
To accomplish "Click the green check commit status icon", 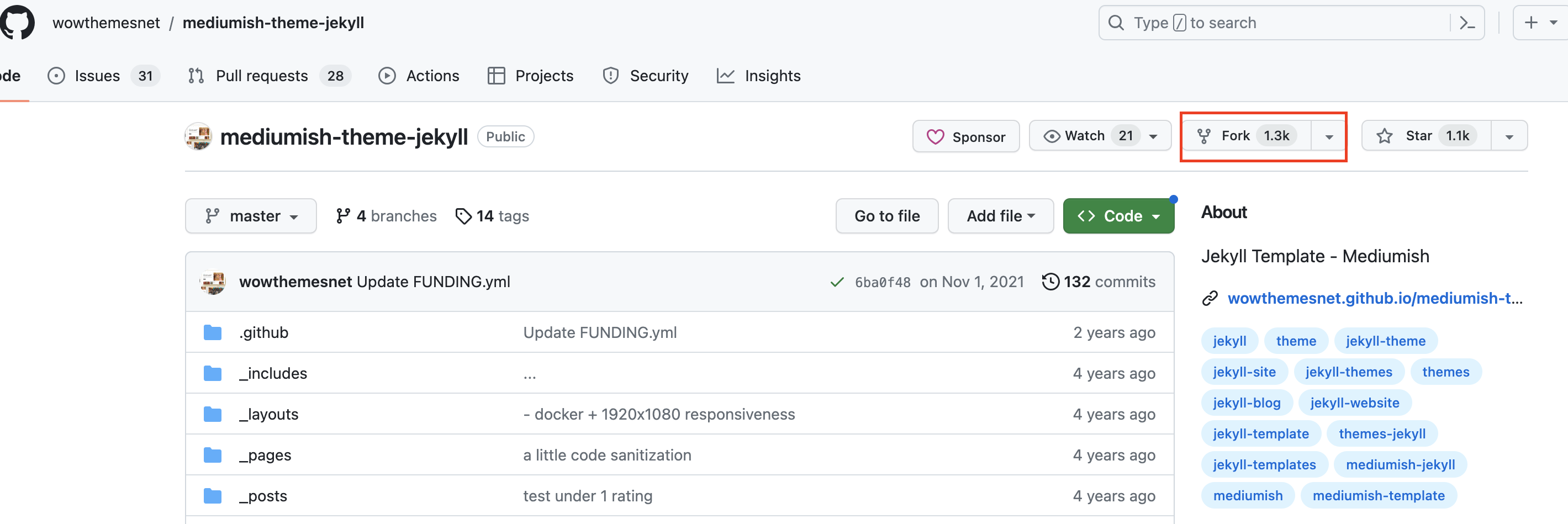I will (837, 282).
